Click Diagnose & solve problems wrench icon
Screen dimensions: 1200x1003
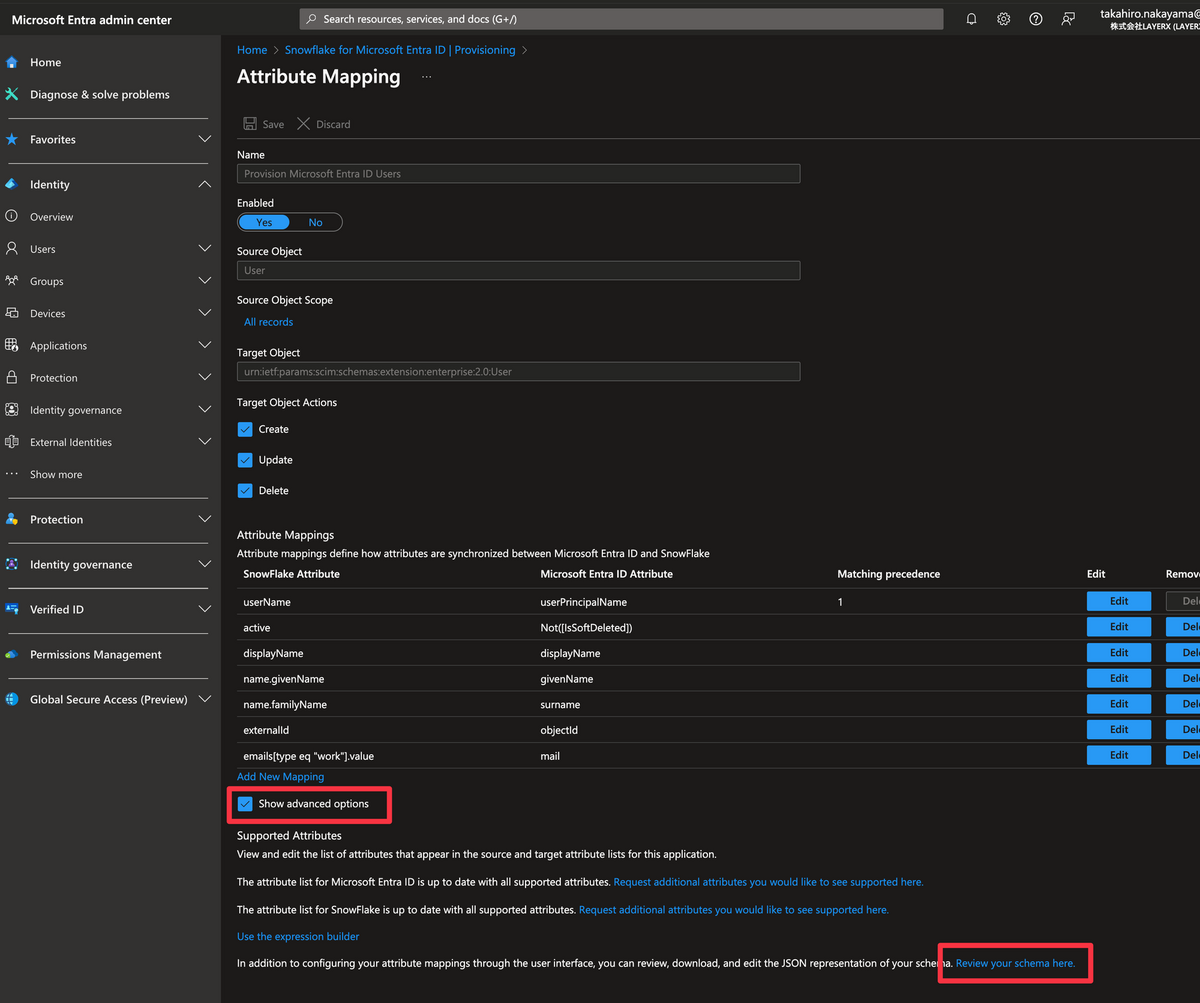point(12,94)
